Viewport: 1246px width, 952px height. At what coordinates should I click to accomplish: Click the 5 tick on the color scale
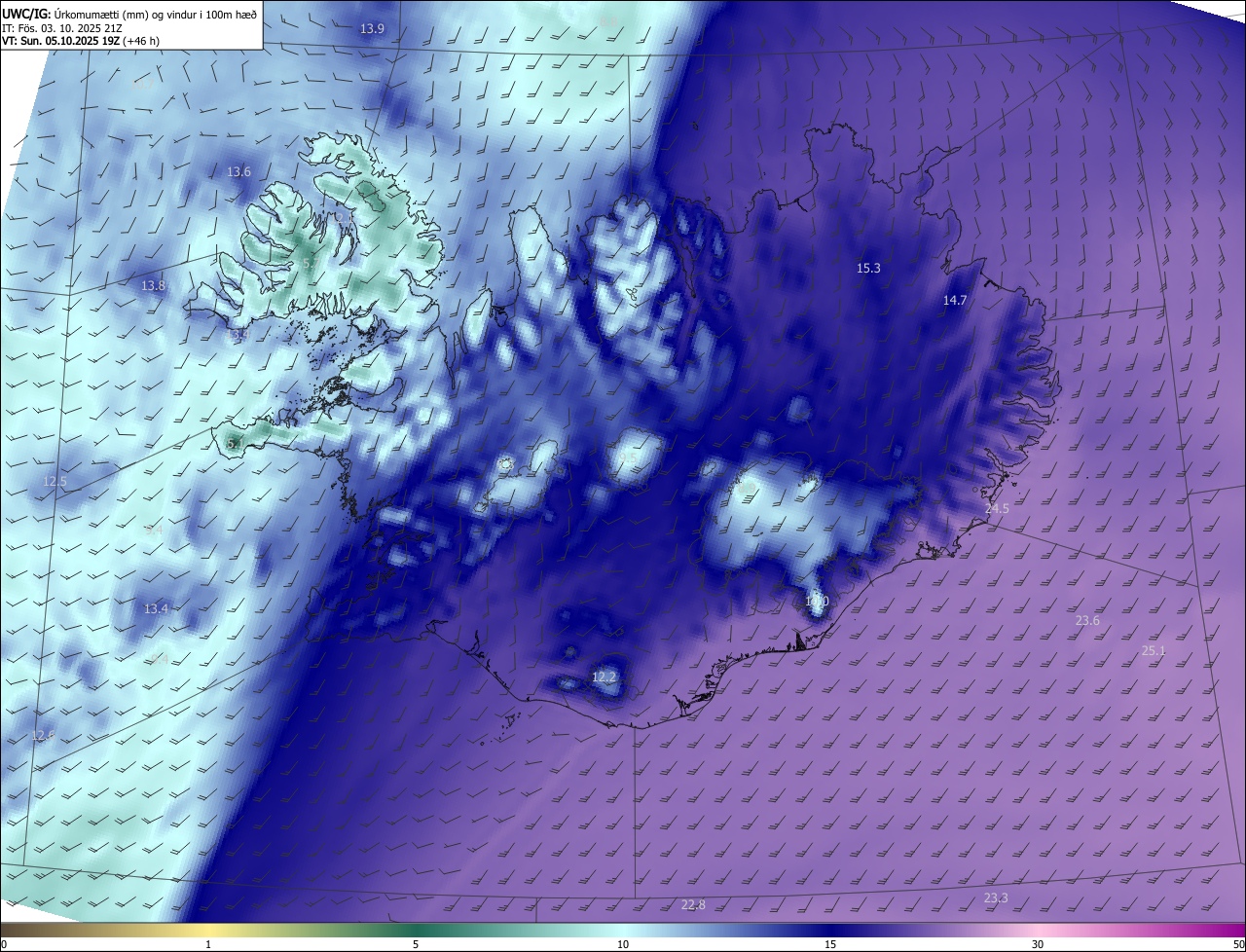click(416, 944)
